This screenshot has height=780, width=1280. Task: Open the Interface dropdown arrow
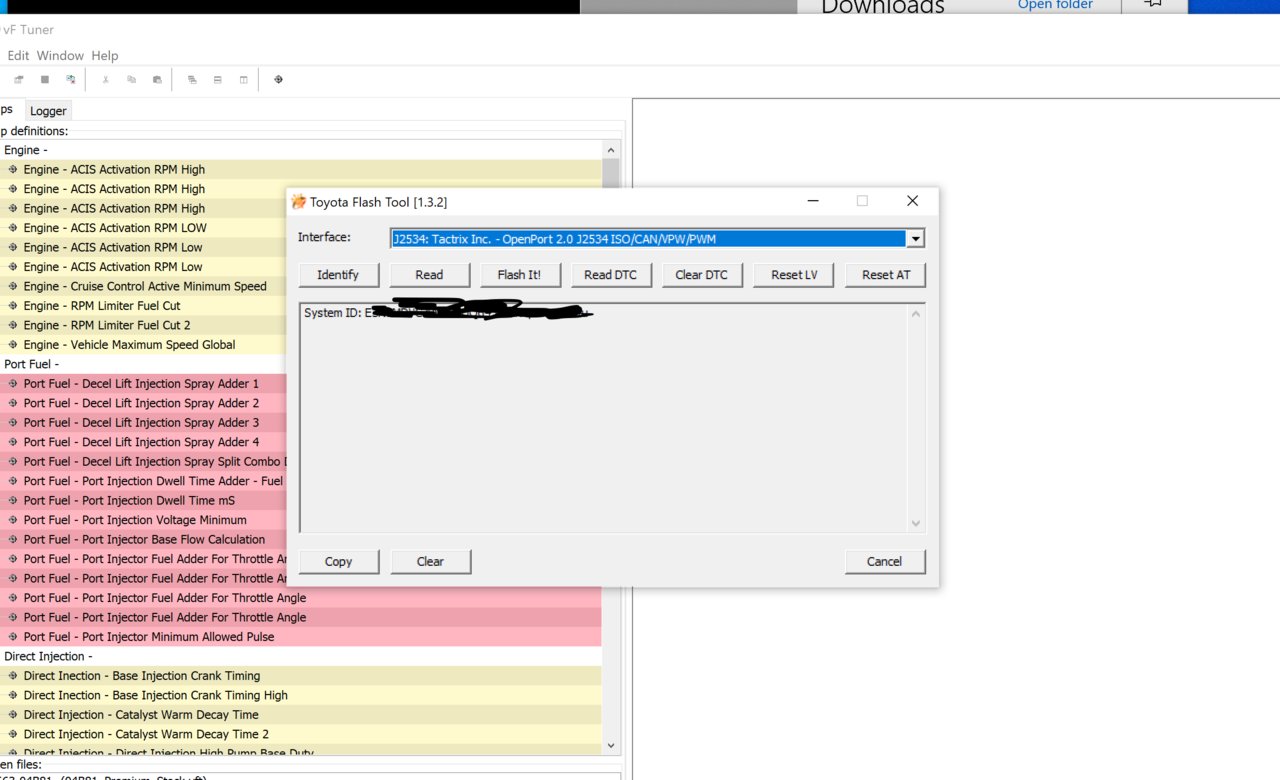915,239
